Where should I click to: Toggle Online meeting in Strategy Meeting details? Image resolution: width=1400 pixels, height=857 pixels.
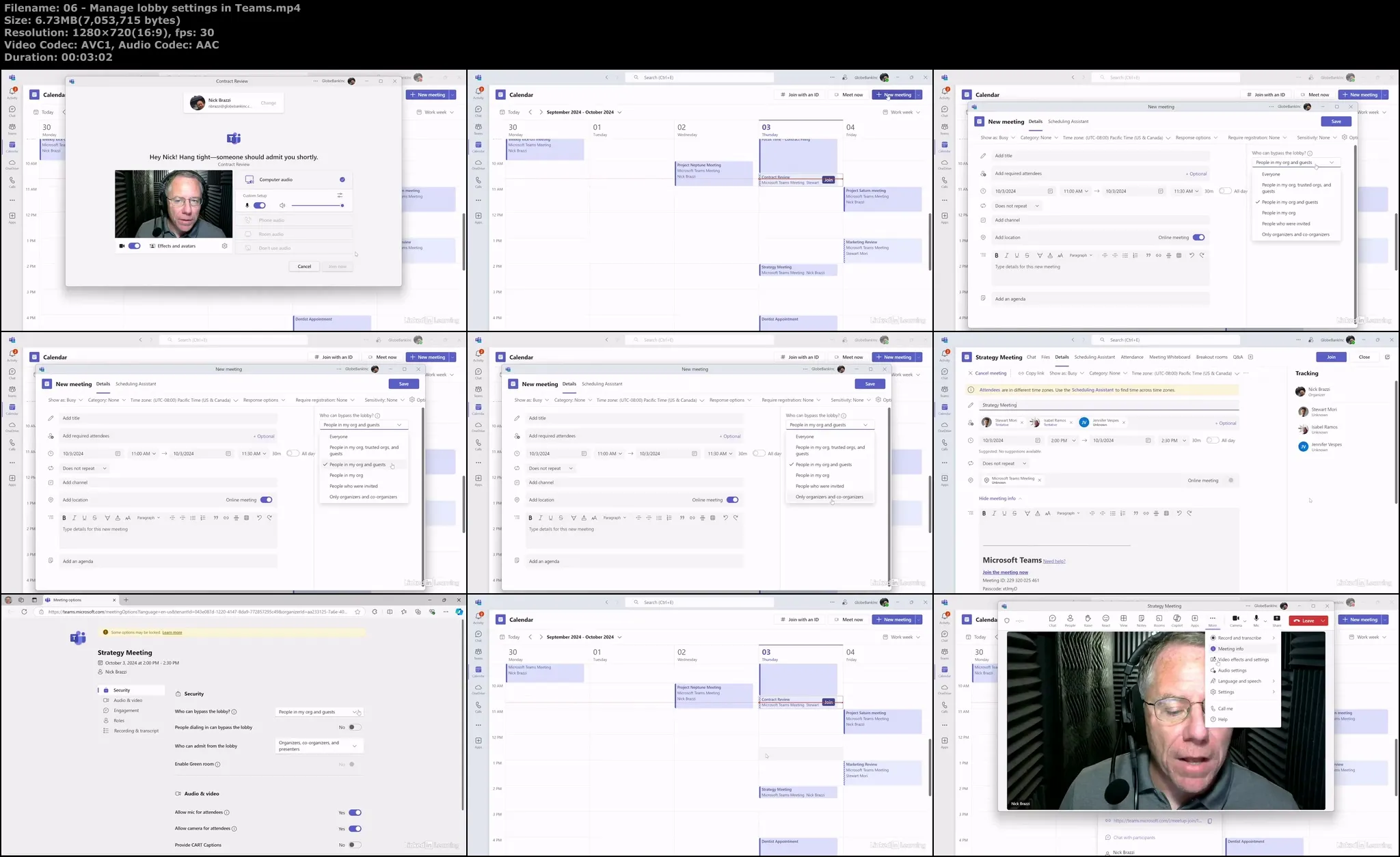point(1231,480)
